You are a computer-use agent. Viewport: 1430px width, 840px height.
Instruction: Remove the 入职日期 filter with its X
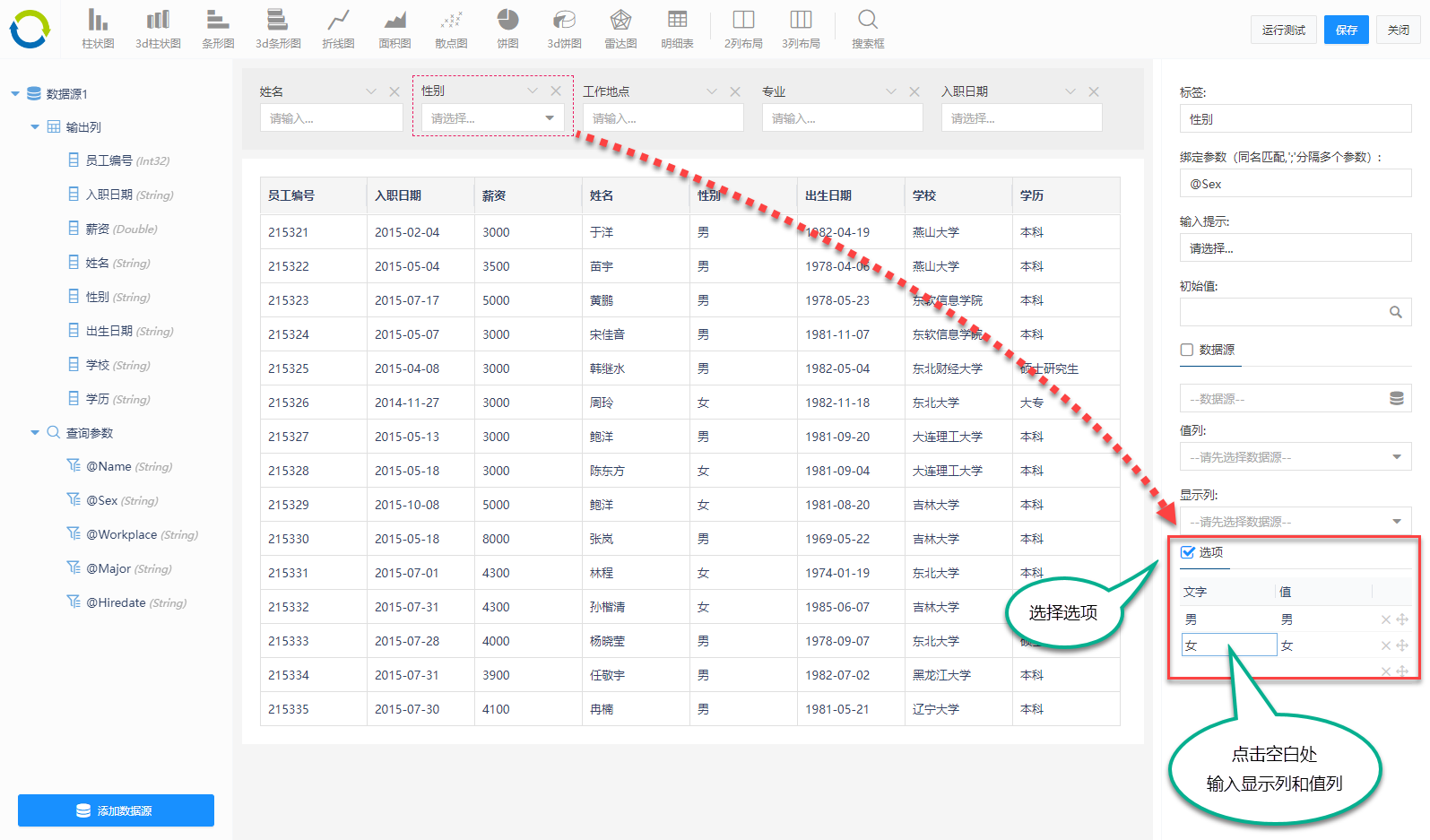(1094, 91)
